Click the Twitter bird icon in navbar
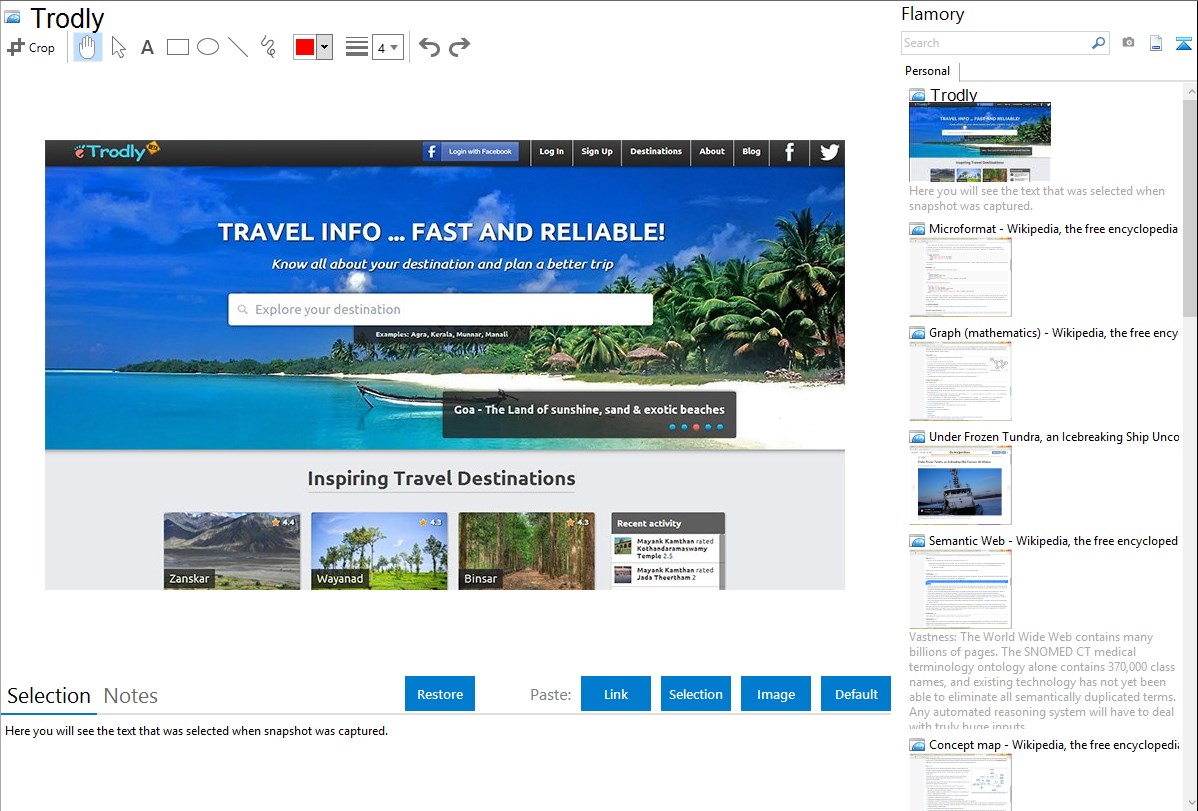Viewport: 1198px width, 811px height. pos(829,152)
